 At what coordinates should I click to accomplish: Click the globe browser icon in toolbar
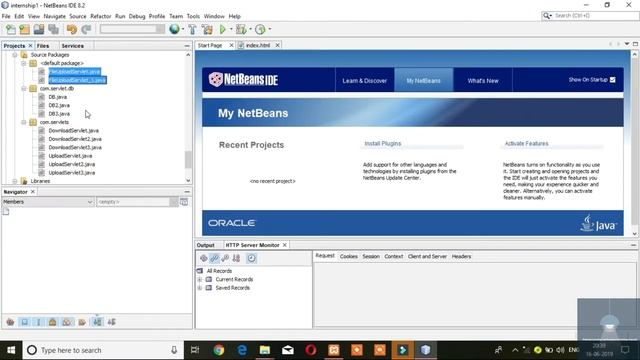[174, 29]
